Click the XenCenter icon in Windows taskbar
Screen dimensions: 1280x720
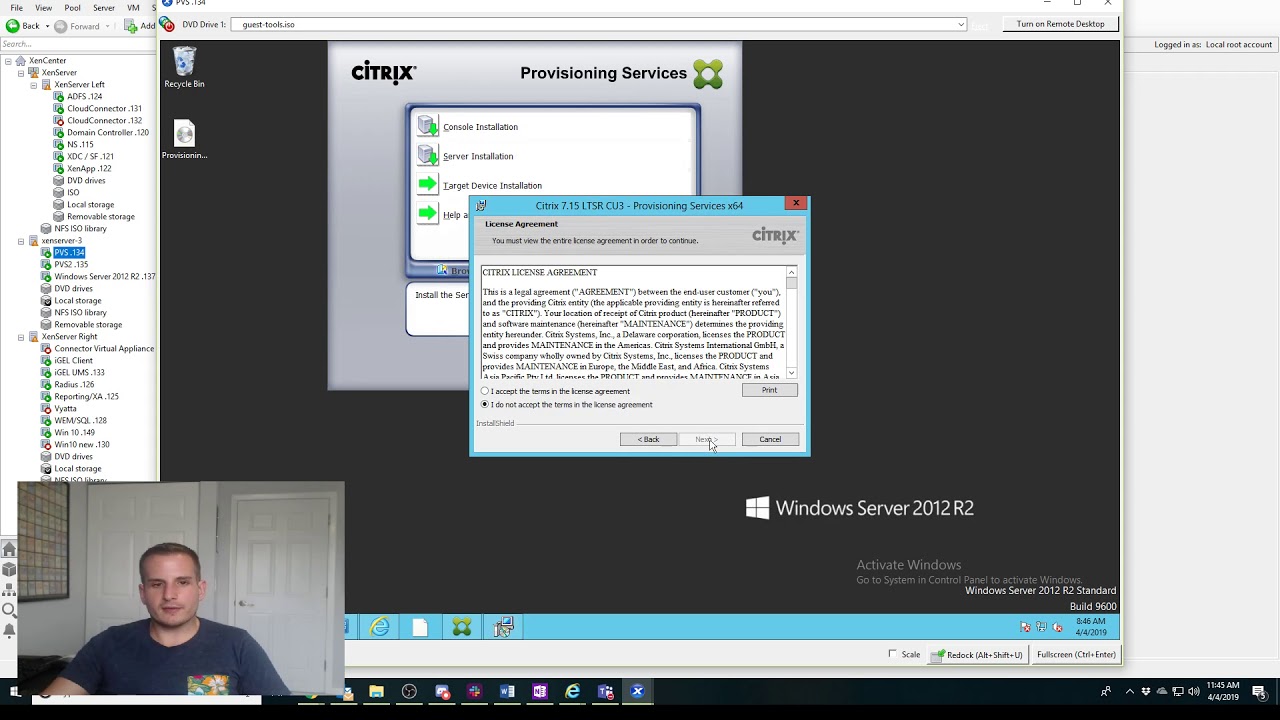click(x=637, y=691)
